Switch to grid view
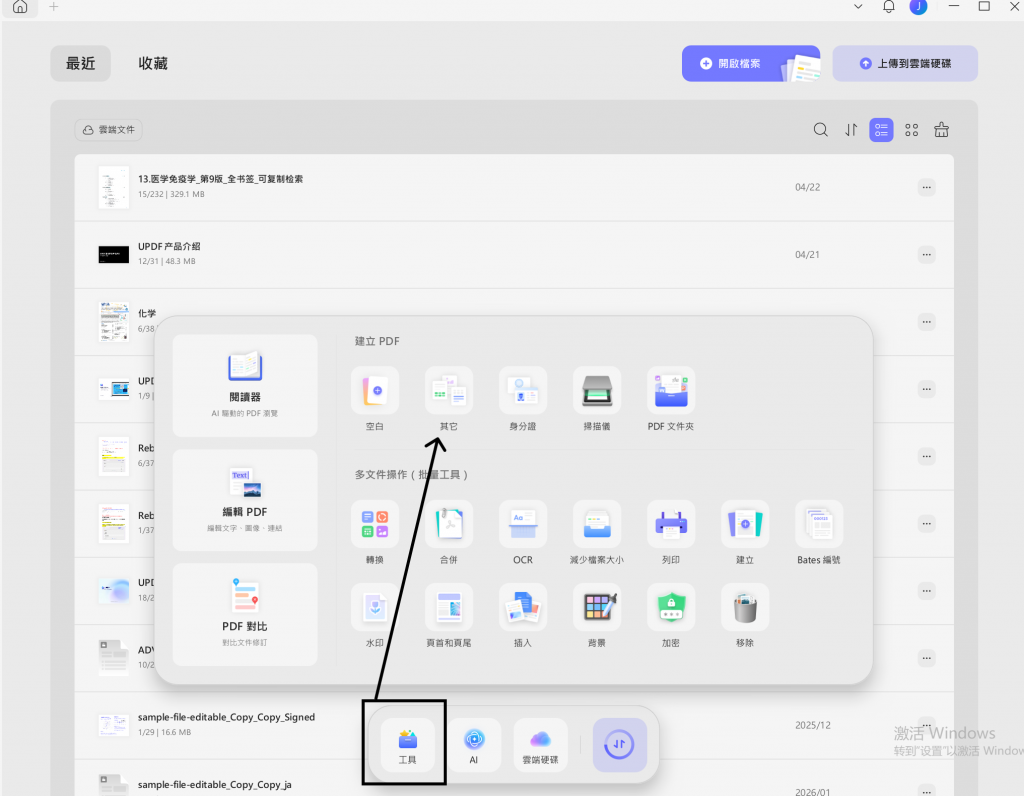The width and height of the screenshot is (1024, 796). (912, 130)
